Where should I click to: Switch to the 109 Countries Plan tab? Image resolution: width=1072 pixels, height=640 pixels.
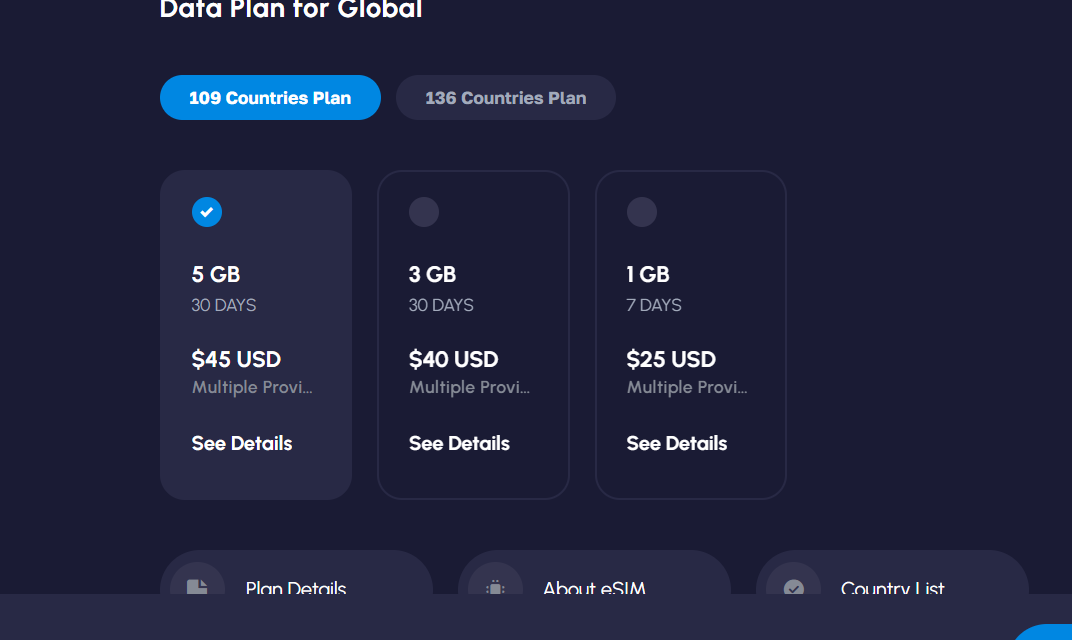270,98
